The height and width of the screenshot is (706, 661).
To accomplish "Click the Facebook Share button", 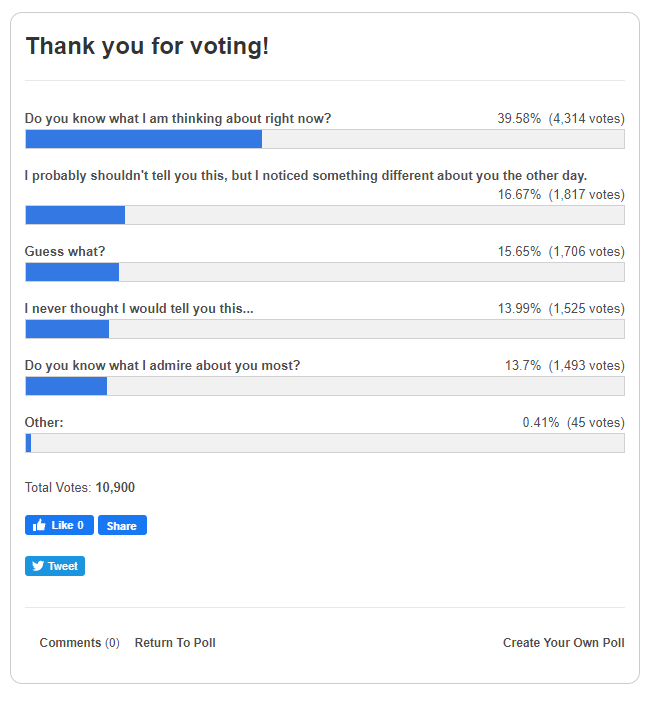I will tap(122, 525).
